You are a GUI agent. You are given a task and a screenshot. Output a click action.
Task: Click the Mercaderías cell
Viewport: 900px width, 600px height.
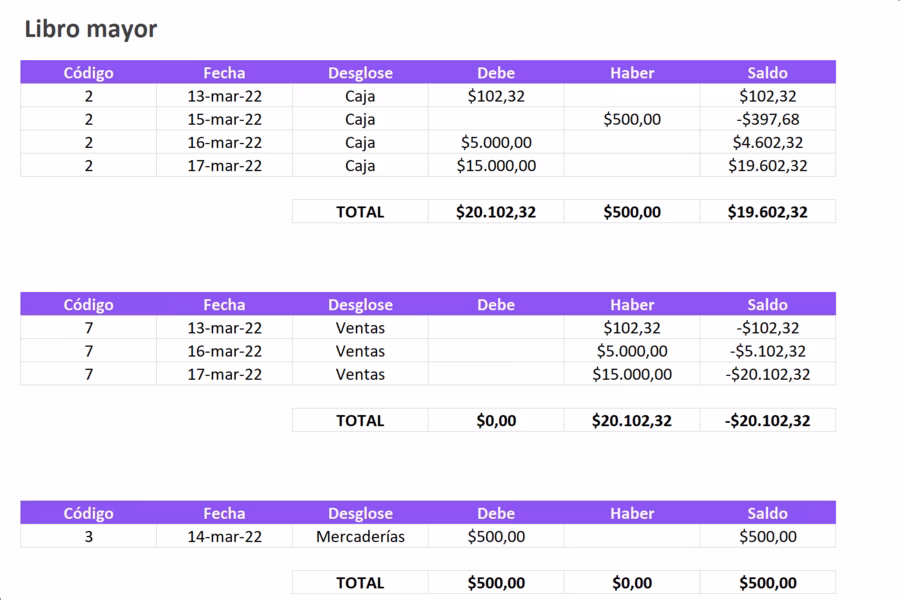click(360, 536)
